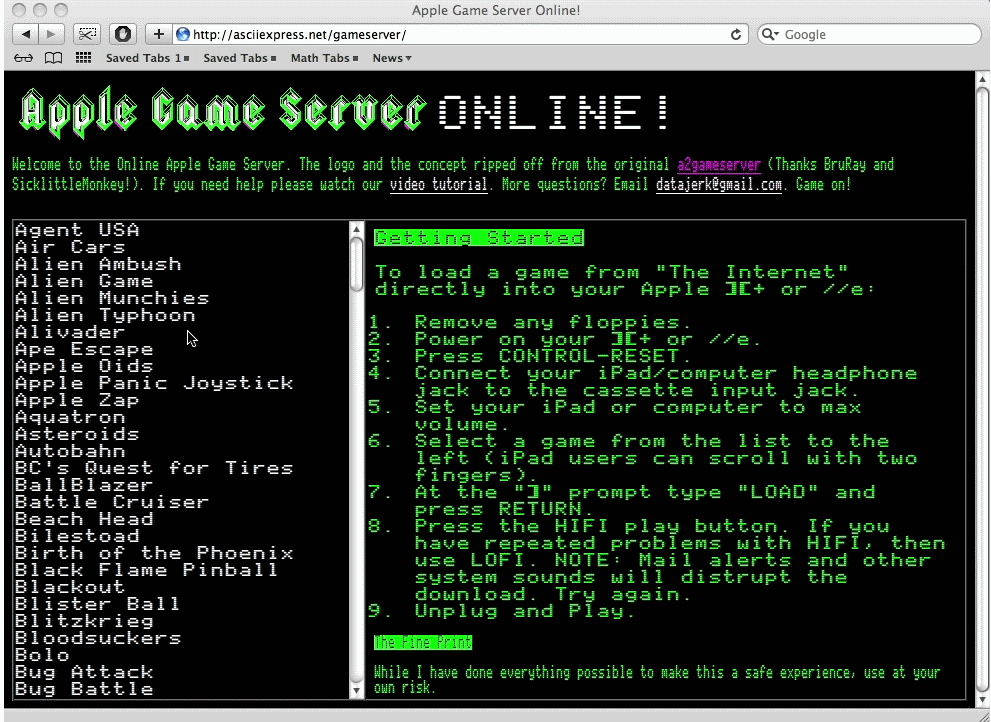Viewport: 991px width, 722px height.
Task: Select Bolo game
Action: 42,656
